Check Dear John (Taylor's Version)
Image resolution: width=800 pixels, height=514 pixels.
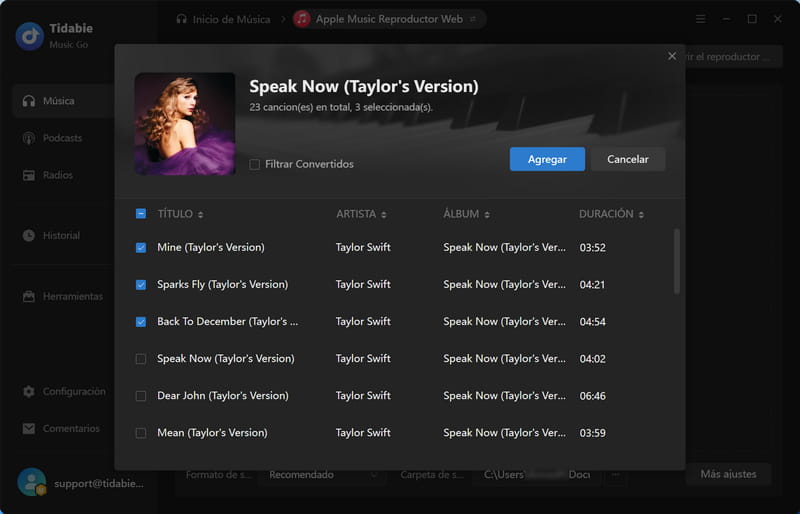[141, 396]
